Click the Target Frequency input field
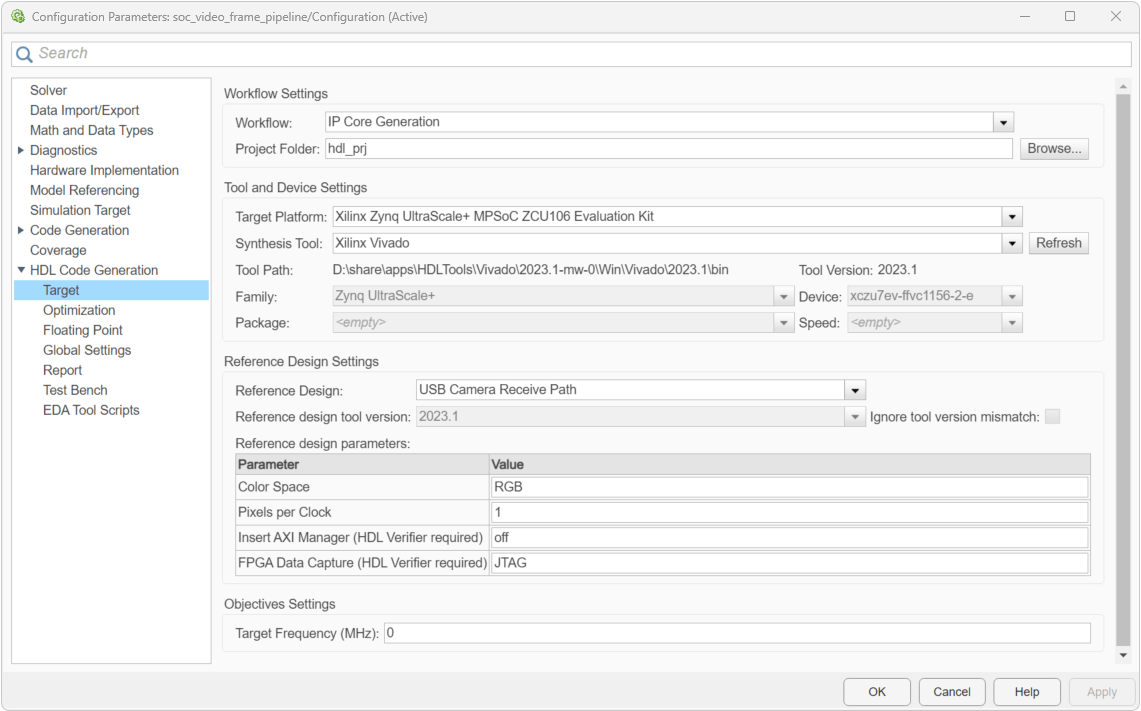This screenshot has width=1141, height=711. point(736,633)
